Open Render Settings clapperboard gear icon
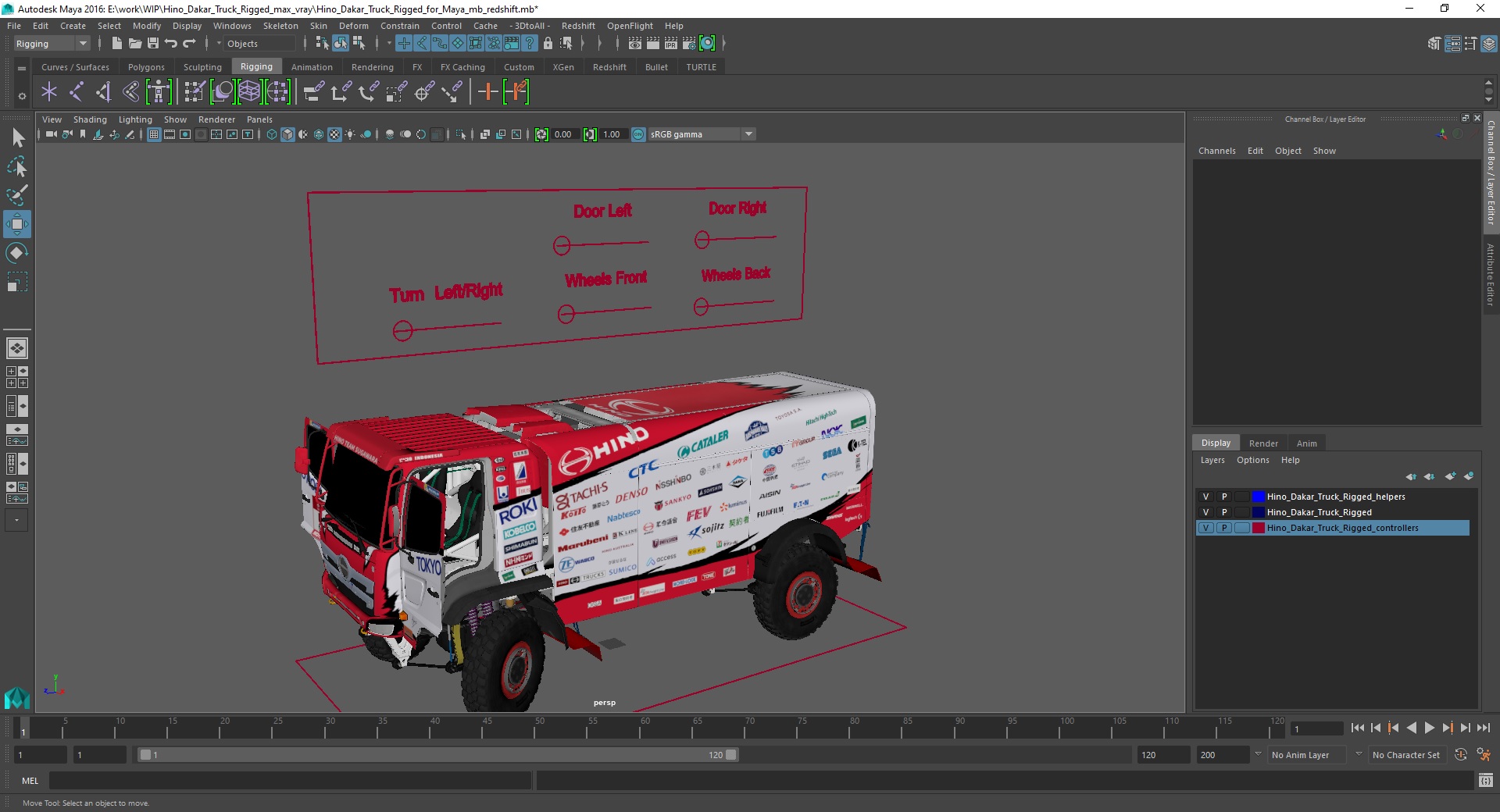The height and width of the screenshot is (812, 1500). (x=689, y=44)
